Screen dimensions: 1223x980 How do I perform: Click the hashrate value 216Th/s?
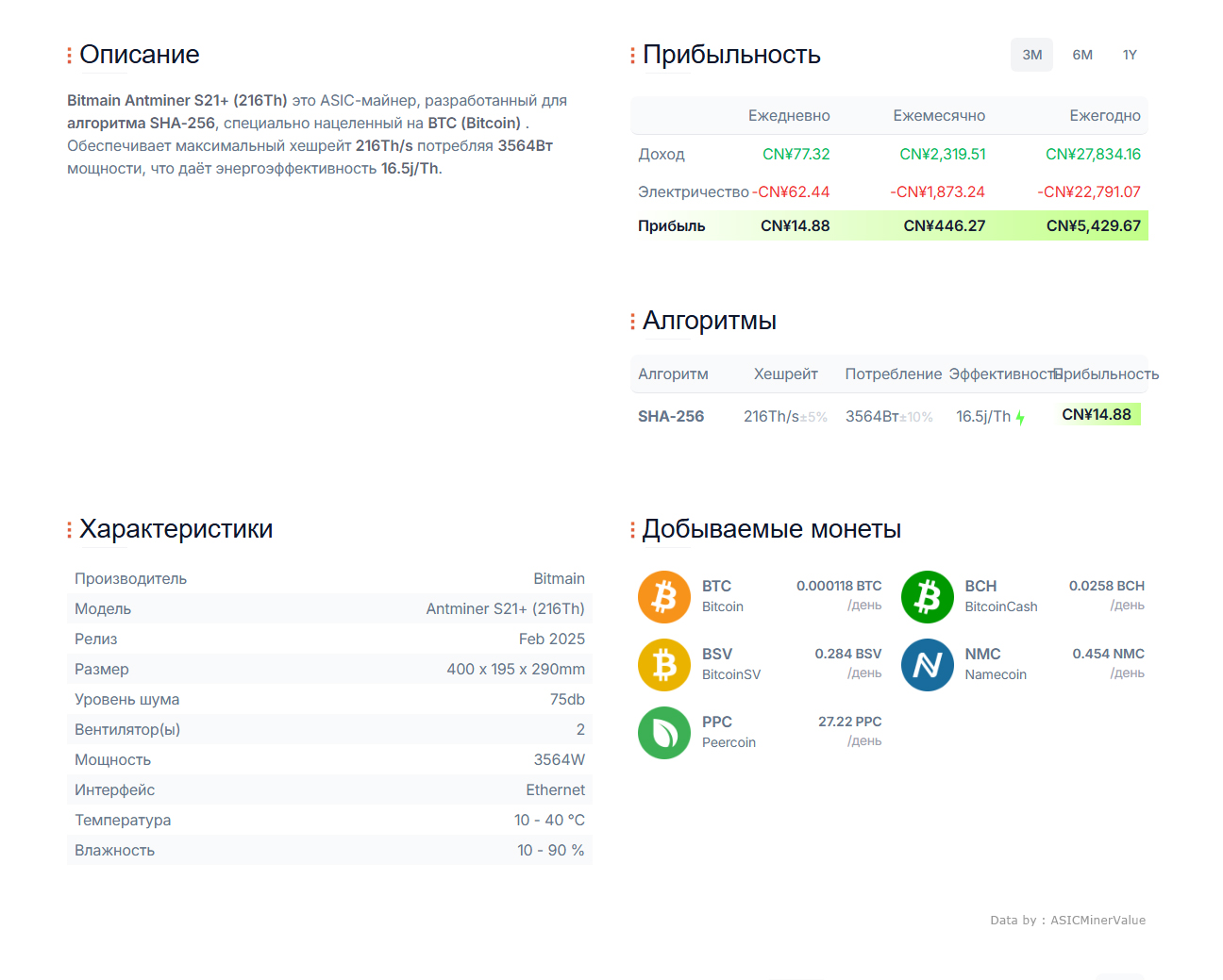point(771,416)
